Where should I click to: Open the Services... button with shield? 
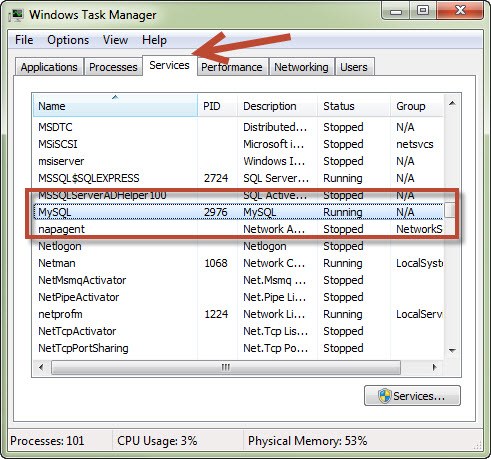pos(412,396)
